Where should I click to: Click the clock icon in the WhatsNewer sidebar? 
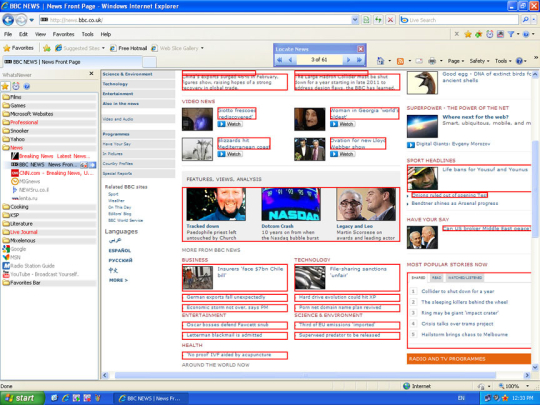pyautogui.click(x=16, y=86)
